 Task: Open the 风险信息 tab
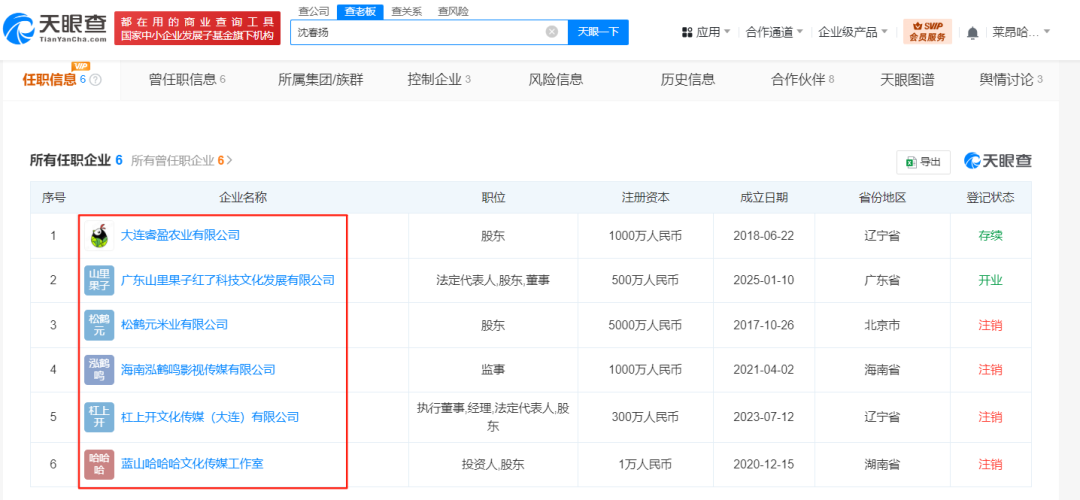[556, 80]
